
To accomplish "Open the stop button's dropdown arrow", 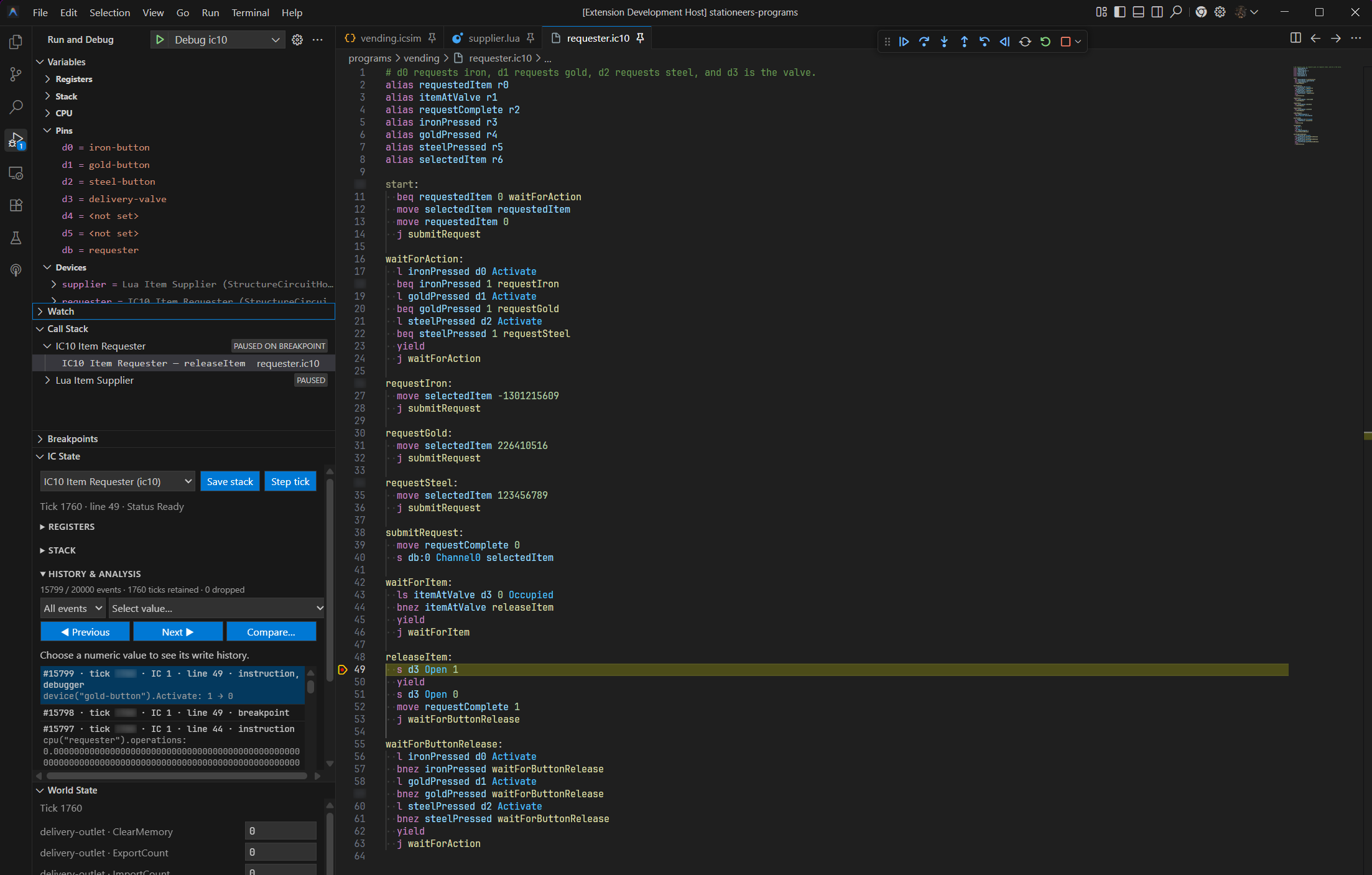I will tap(1078, 42).
